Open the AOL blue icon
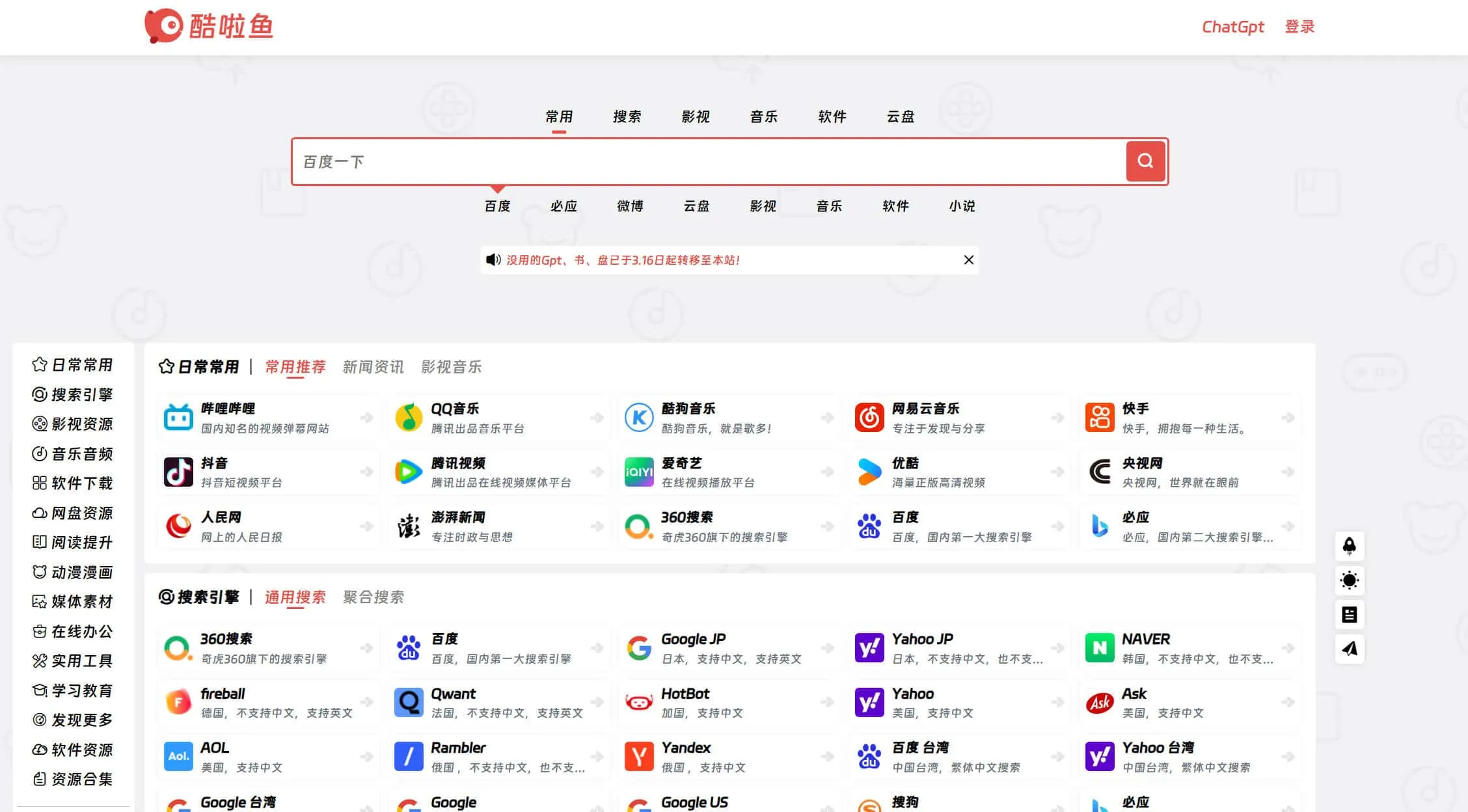 coord(178,757)
